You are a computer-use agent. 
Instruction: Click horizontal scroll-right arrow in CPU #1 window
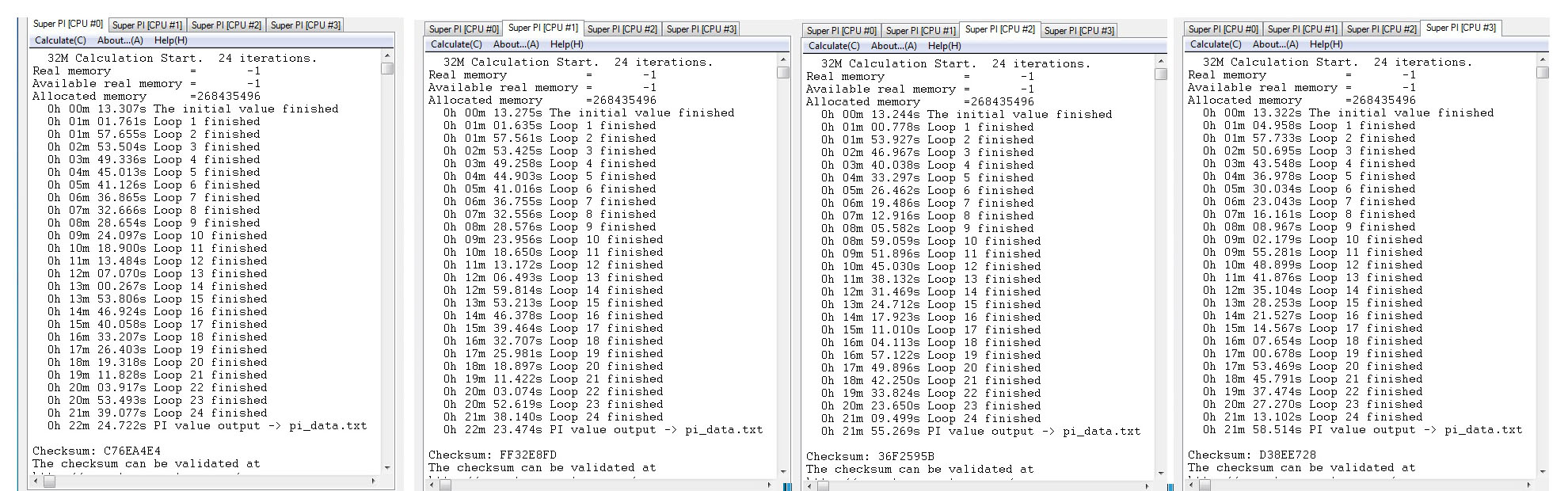tap(769, 485)
